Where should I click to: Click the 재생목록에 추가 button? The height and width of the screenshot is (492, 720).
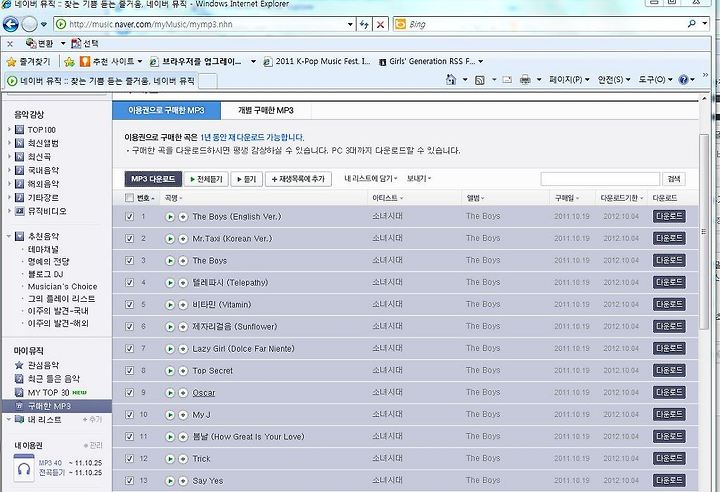coord(298,179)
